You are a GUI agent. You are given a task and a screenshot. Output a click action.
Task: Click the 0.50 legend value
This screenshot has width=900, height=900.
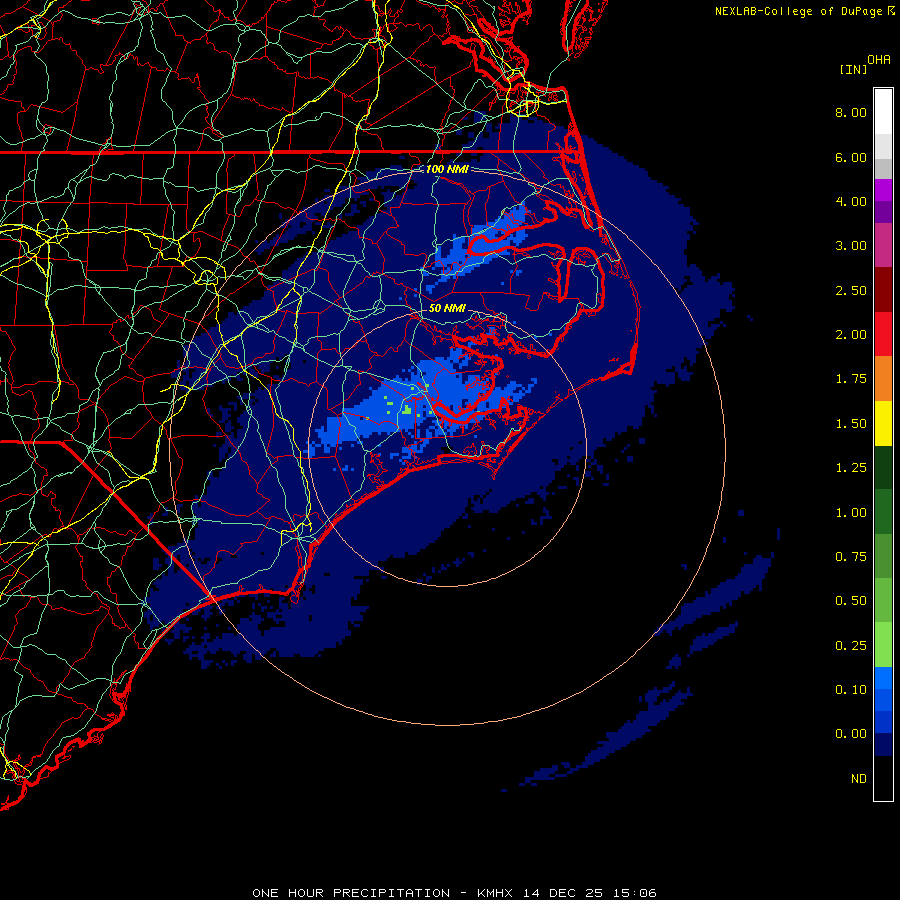(x=851, y=601)
